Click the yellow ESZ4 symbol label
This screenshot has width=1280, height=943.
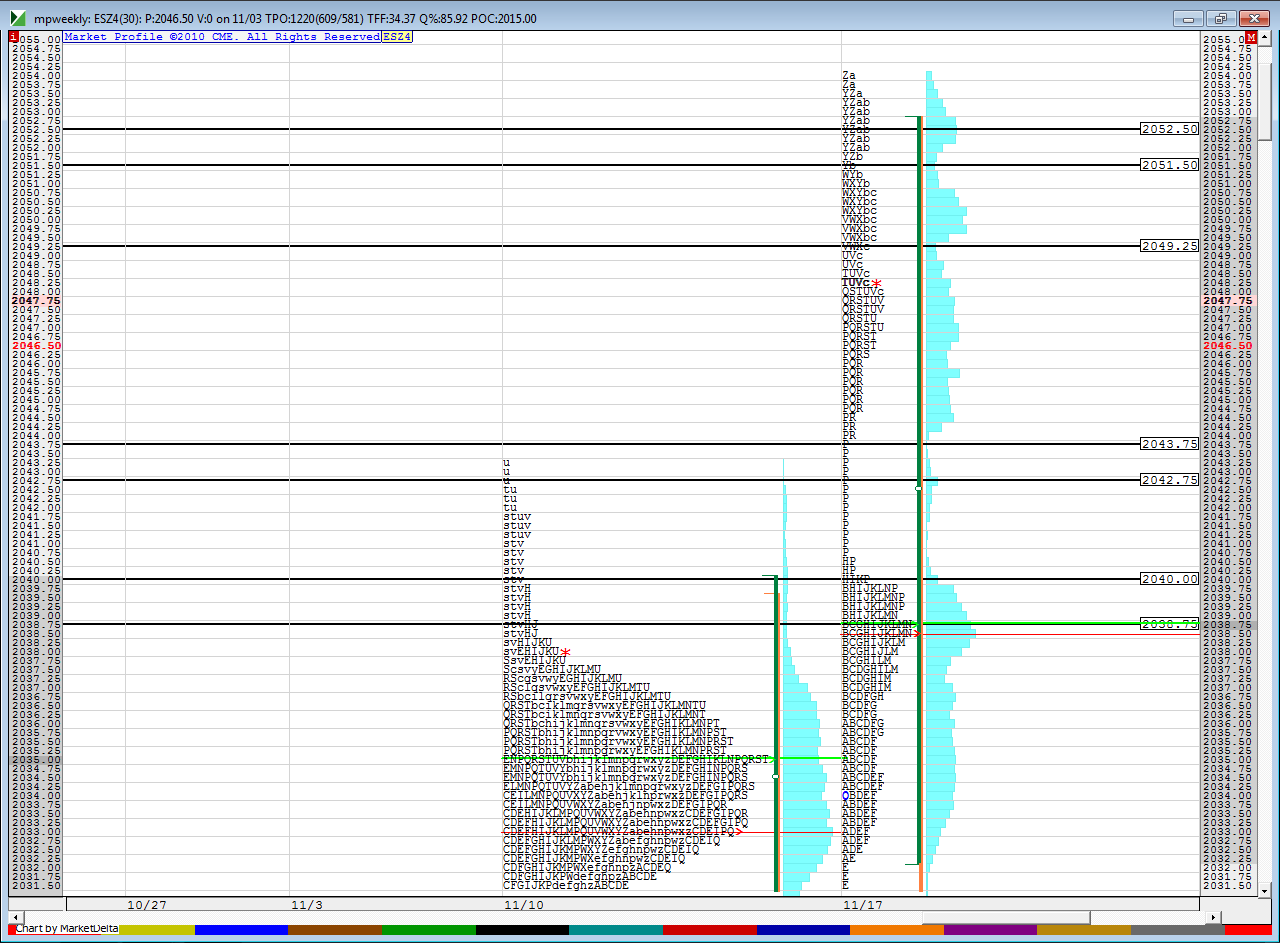point(397,36)
